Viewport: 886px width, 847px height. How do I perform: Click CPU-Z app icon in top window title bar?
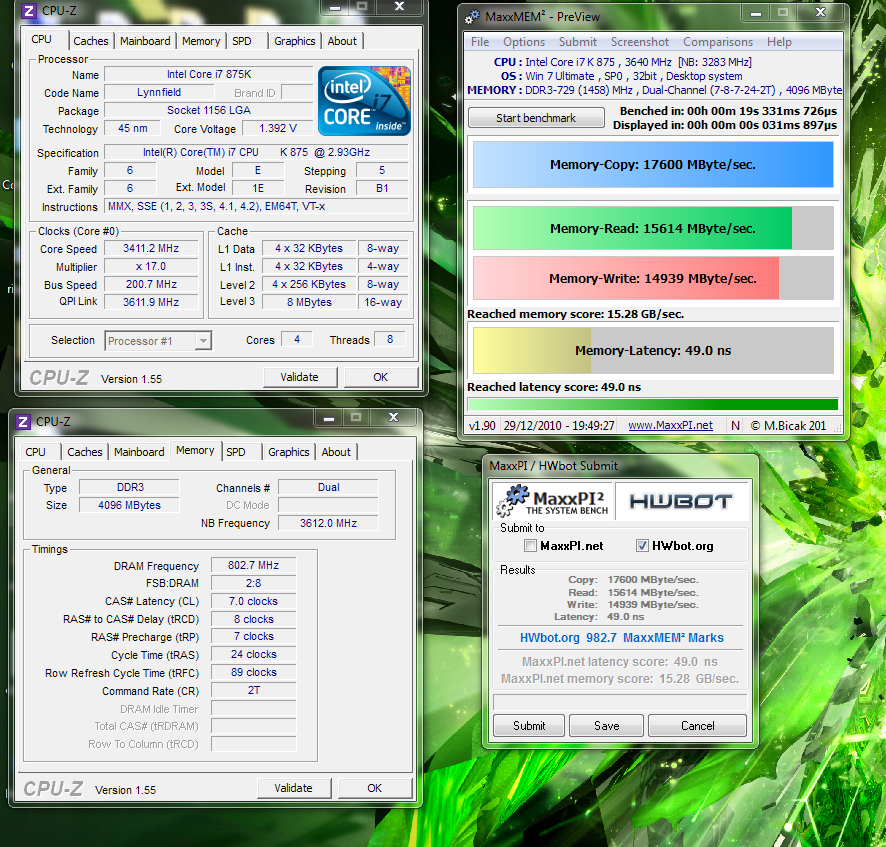[29, 10]
